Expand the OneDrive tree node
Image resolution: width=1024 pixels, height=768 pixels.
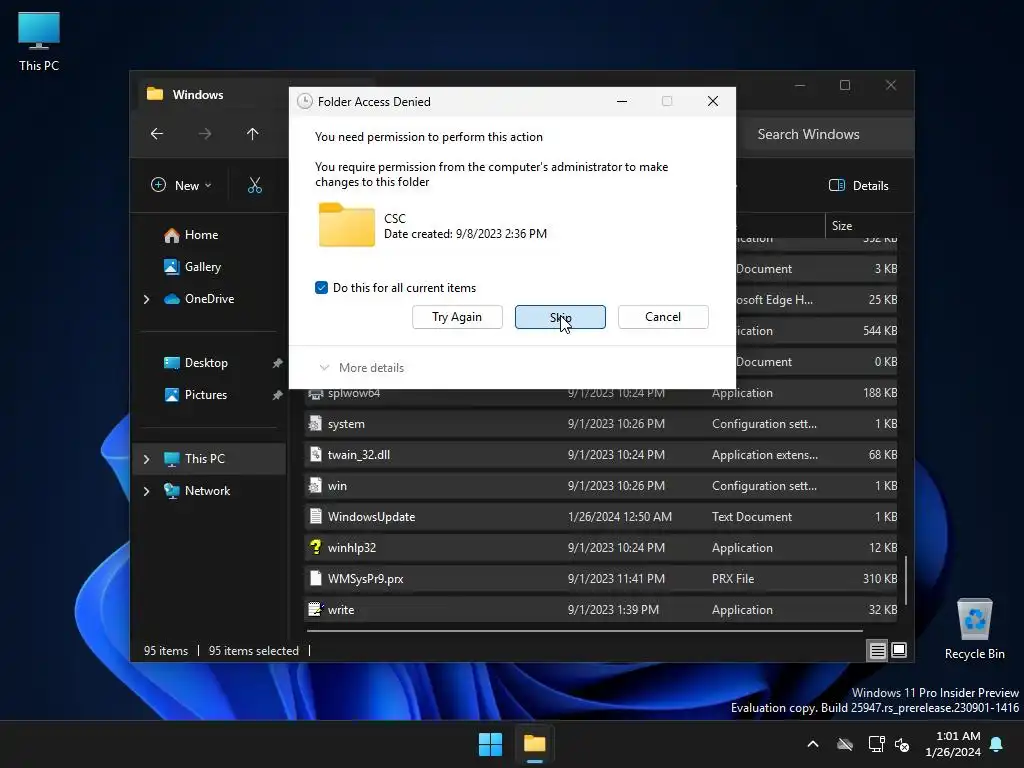[146, 299]
